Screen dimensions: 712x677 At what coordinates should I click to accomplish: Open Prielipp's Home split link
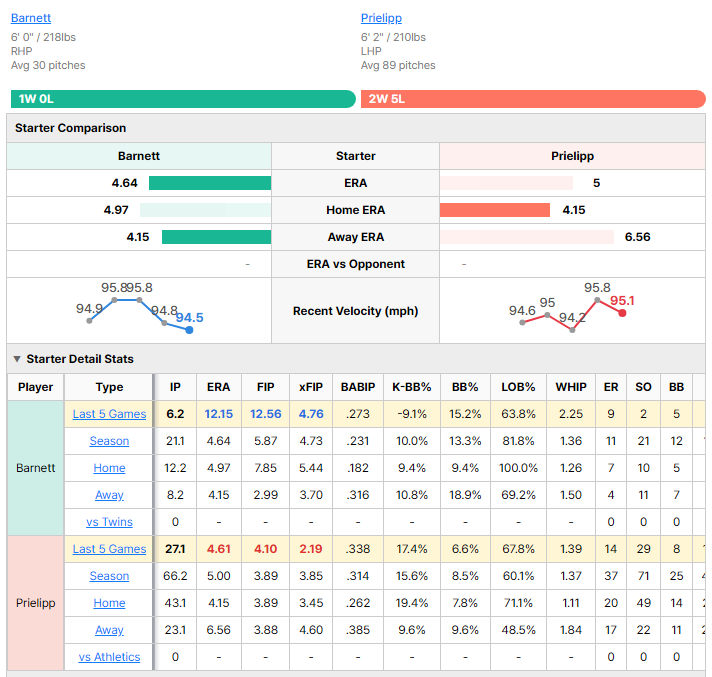pyautogui.click(x=109, y=603)
